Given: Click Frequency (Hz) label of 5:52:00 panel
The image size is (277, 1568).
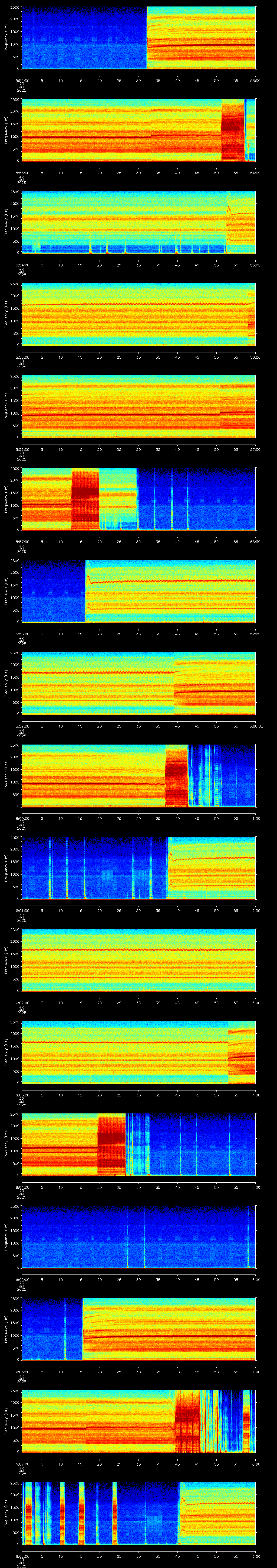Looking at the screenshot, I should (6, 38).
